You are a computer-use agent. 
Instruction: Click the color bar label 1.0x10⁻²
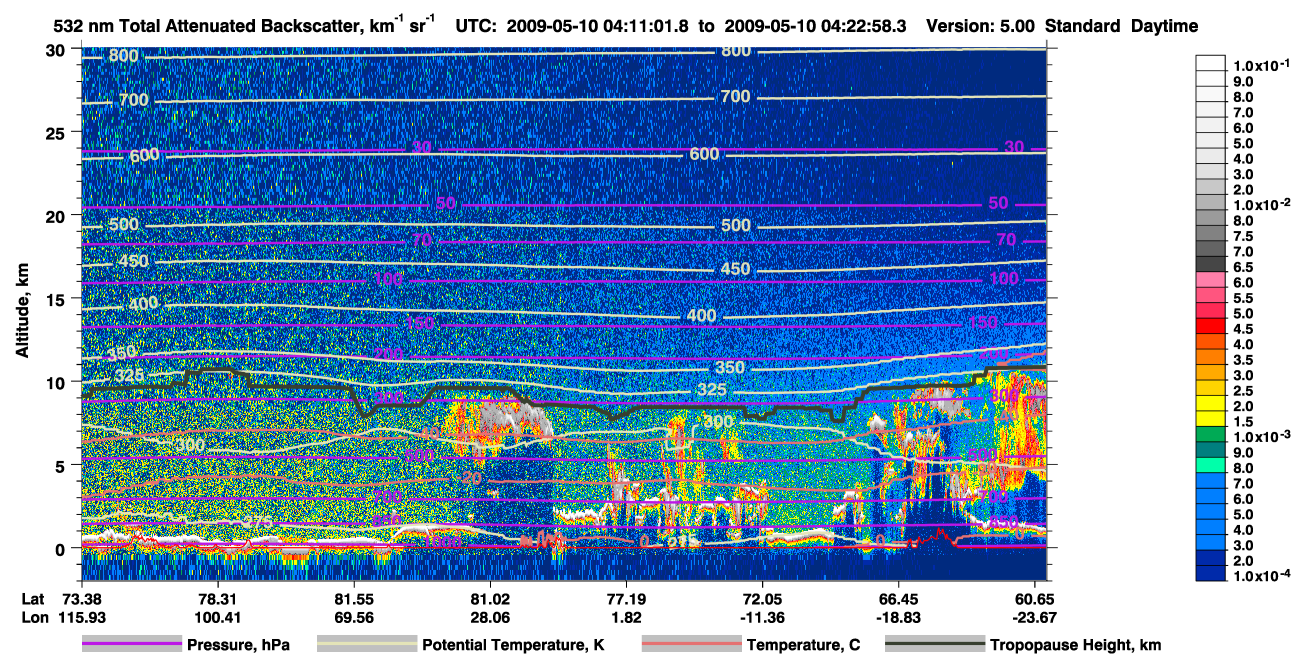tap(1261, 203)
